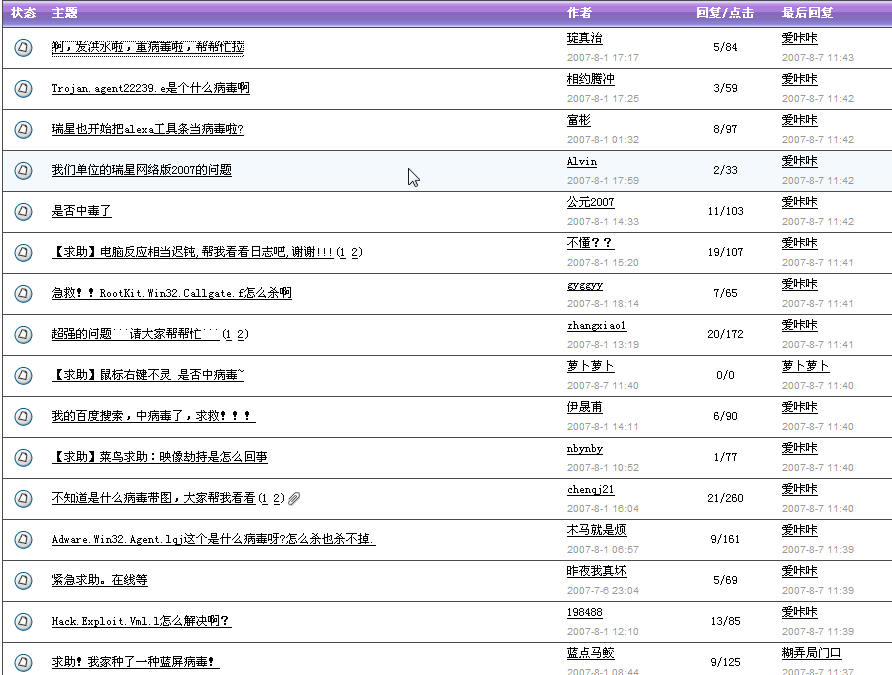The width and height of the screenshot is (892, 675).
Task: Open thread 紧急求助。在线等
Action: (100, 579)
